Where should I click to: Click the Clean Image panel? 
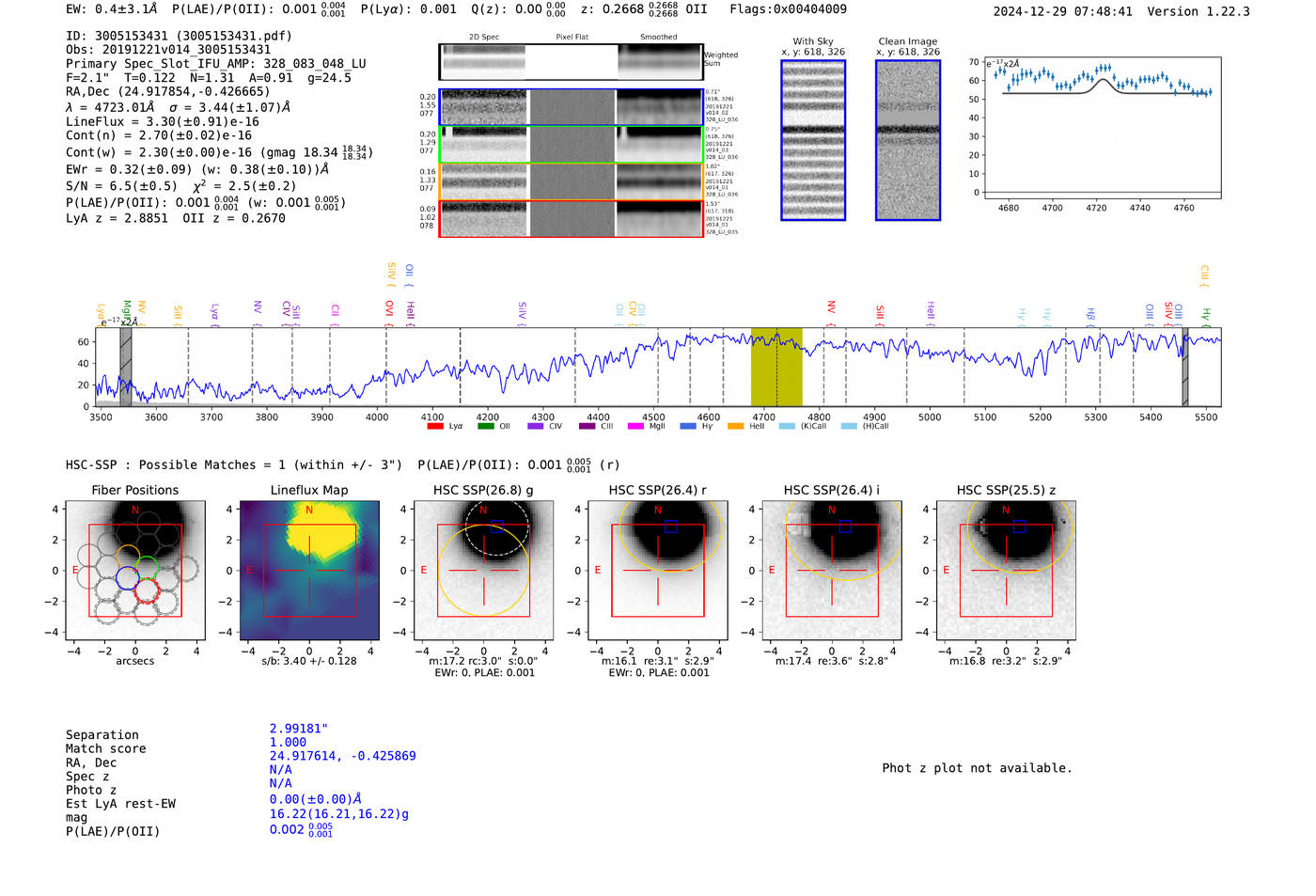908,140
